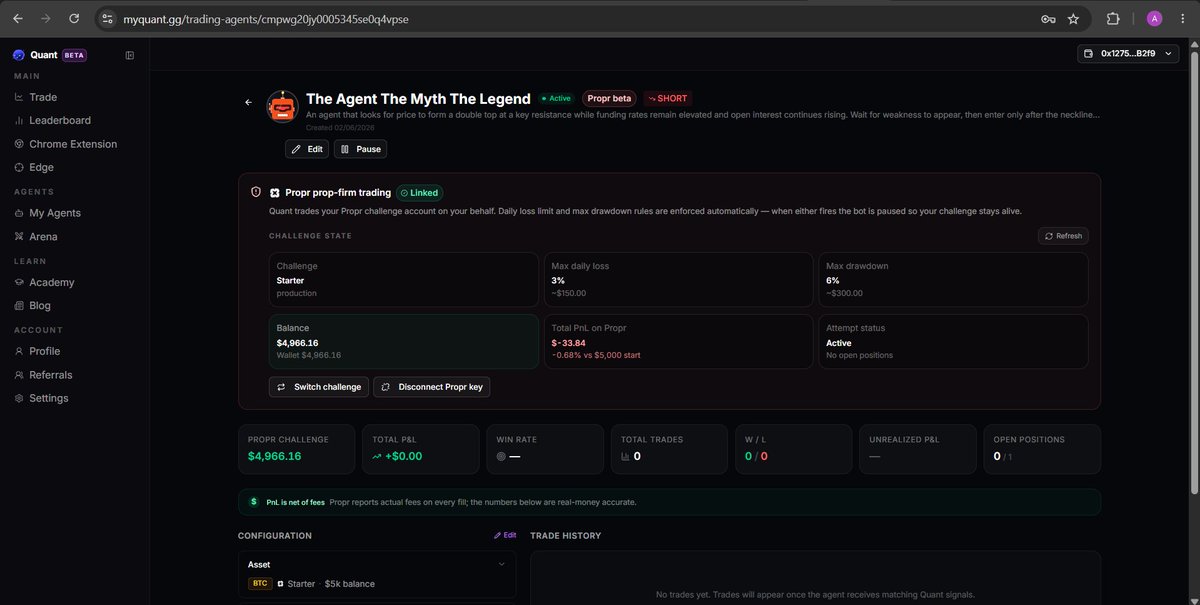Image resolution: width=1200 pixels, height=605 pixels.
Task: Click the Max drawdown 6% card
Action: 952,280
